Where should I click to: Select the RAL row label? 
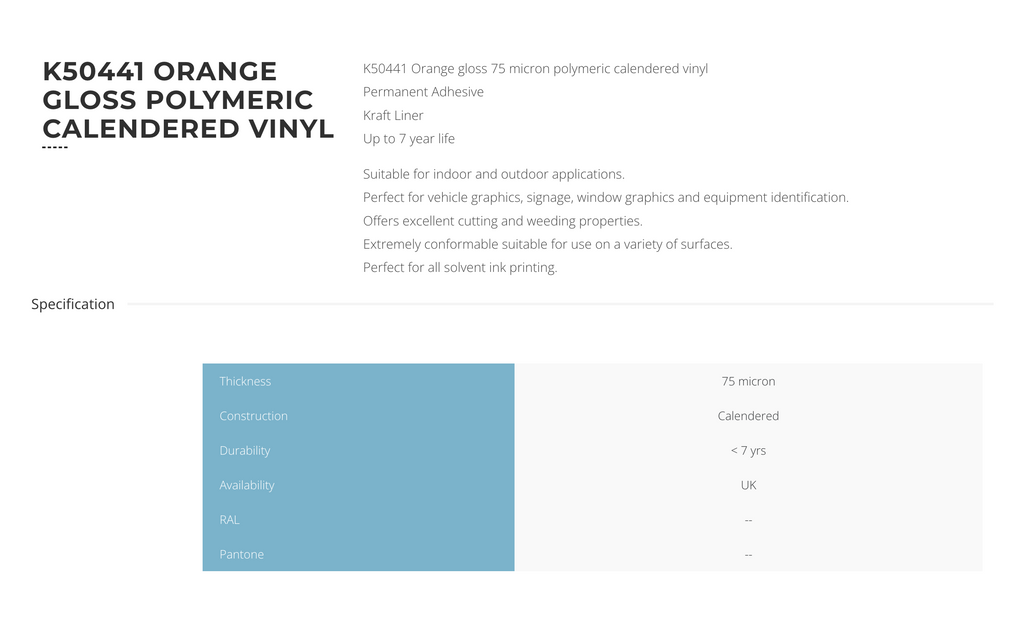(229, 520)
